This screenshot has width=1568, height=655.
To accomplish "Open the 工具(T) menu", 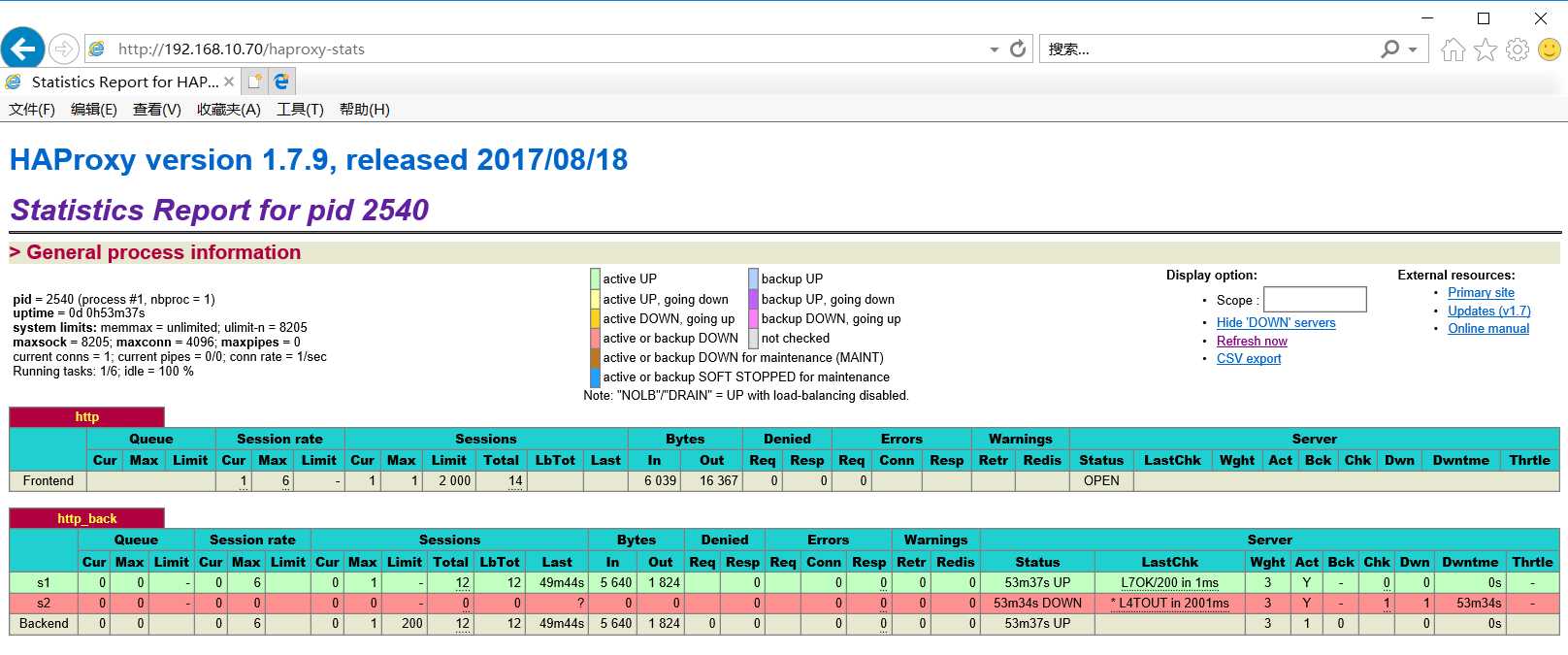I will click(x=300, y=109).
